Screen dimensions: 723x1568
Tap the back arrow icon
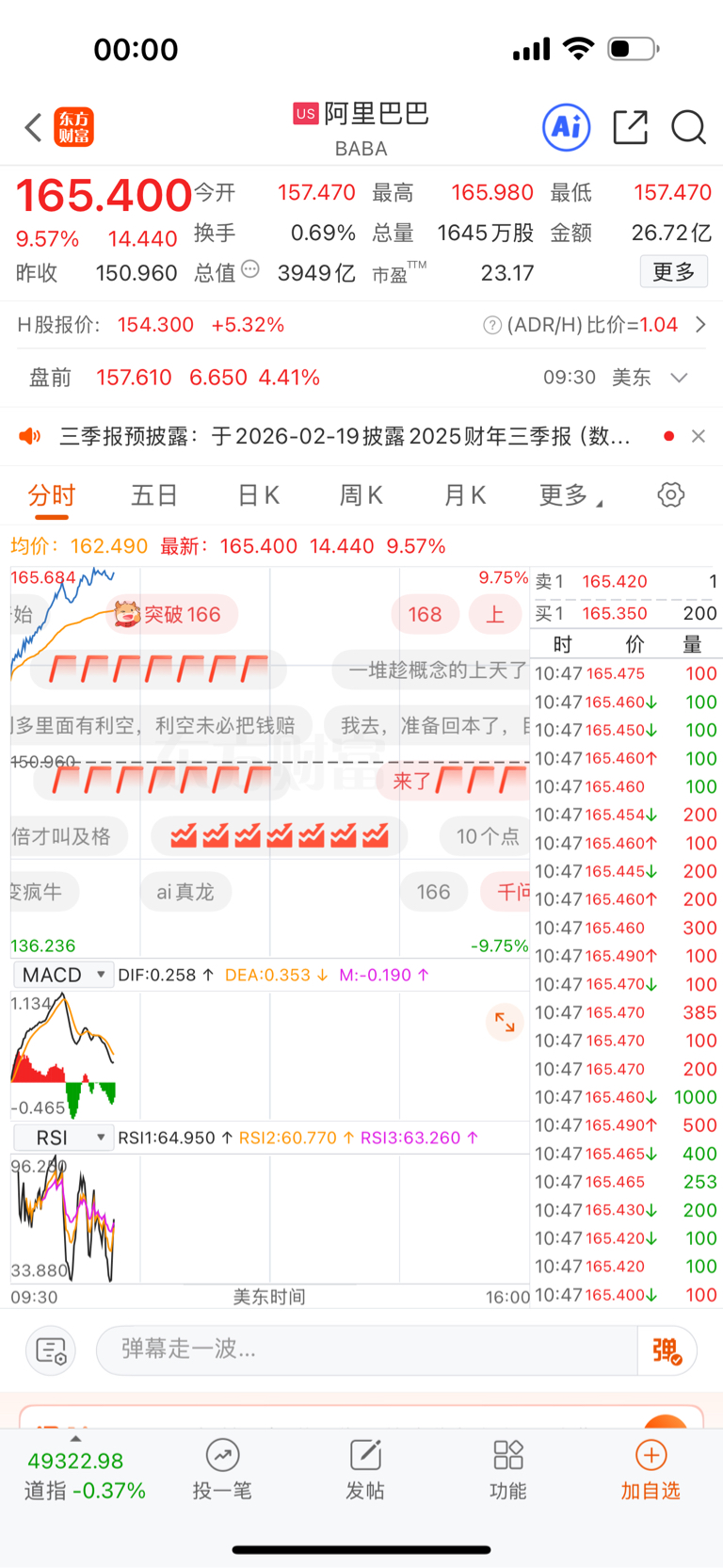[34, 127]
